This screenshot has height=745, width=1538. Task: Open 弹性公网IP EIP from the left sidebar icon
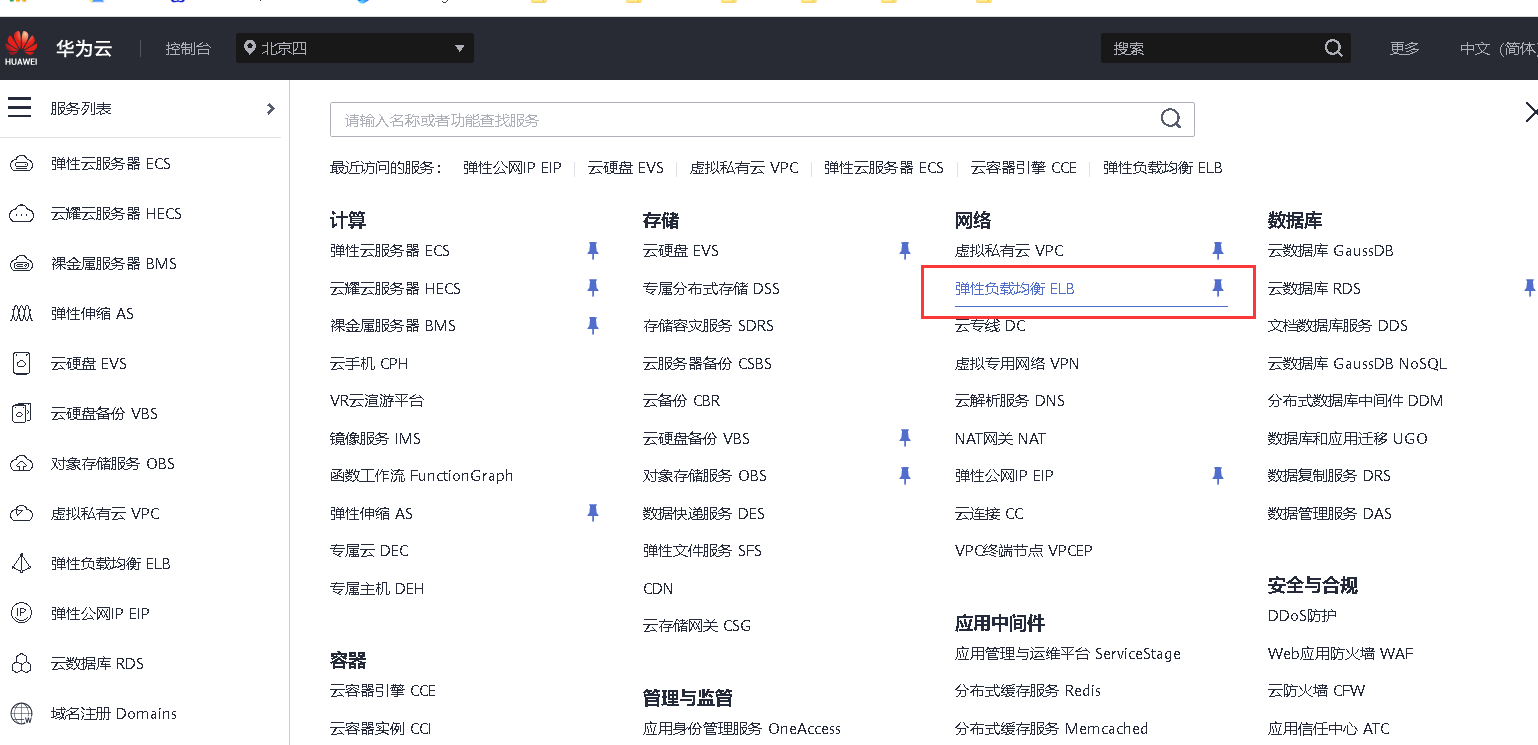21,614
